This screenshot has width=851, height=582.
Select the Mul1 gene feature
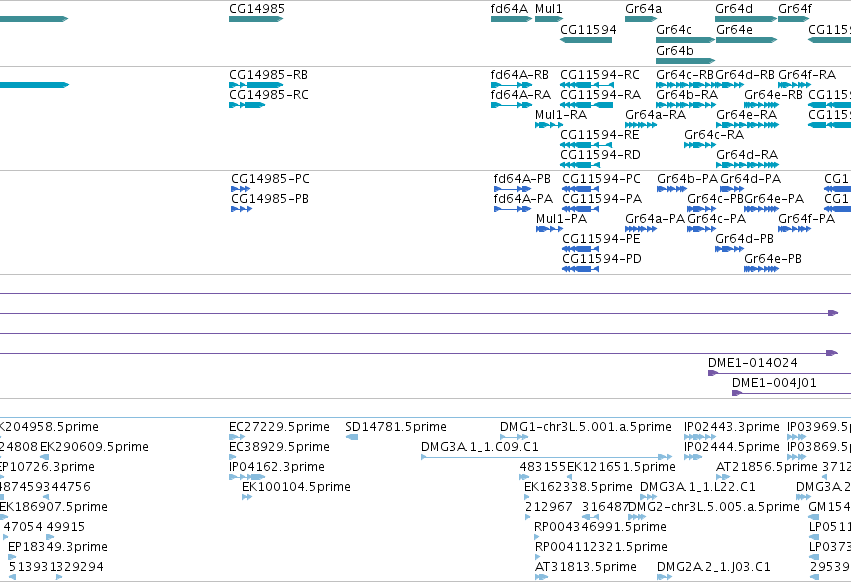click(549, 19)
